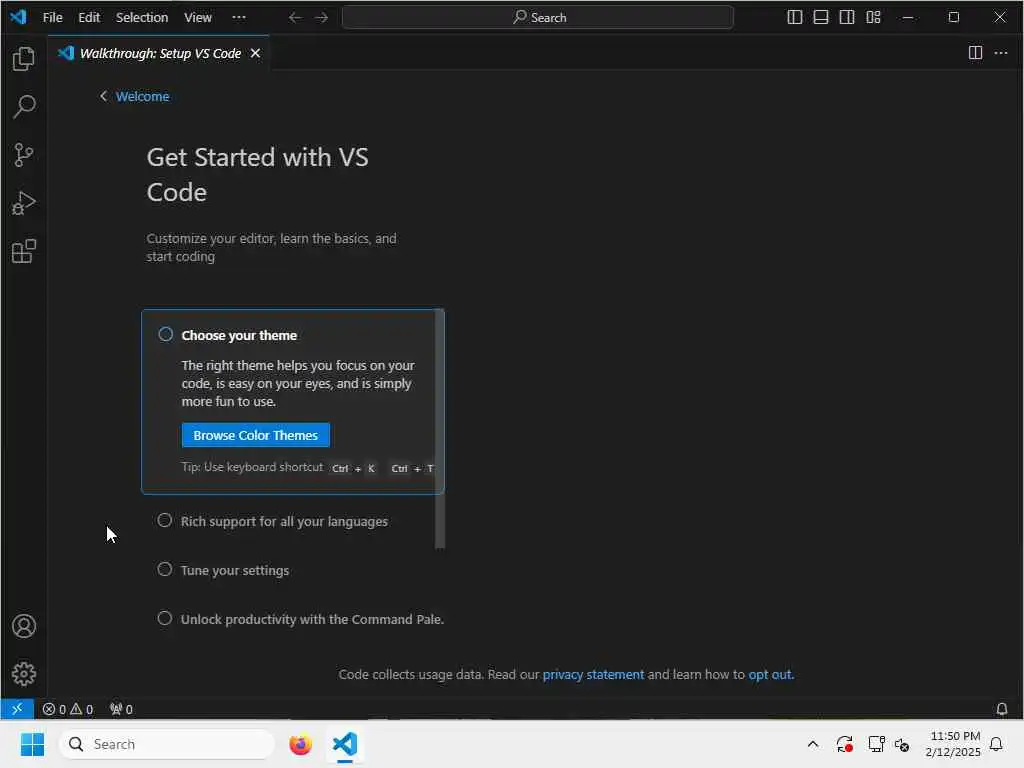Click VS Code icon in the taskbar
The height and width of the screenshot is (768, 1024).
click(x=345, y=744)
